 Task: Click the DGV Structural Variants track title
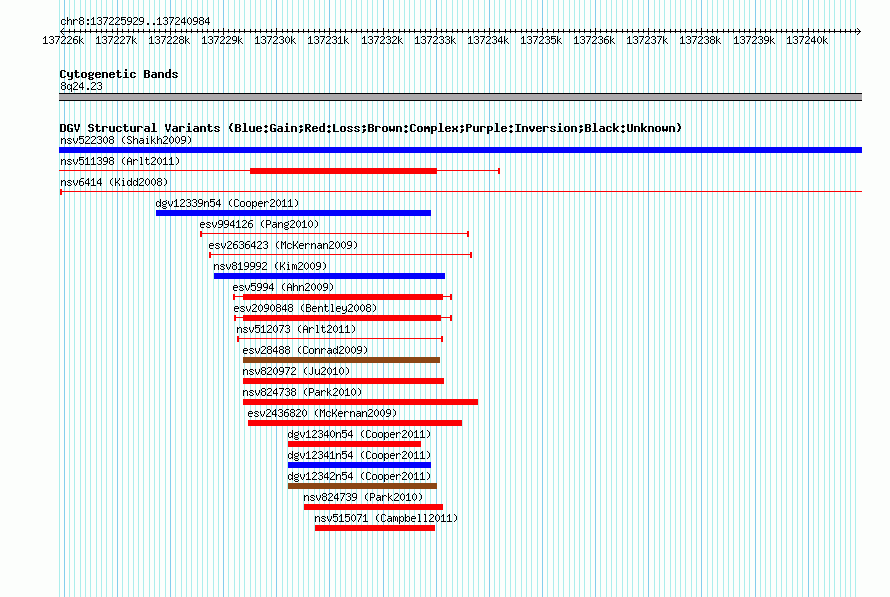pos(370,128)
